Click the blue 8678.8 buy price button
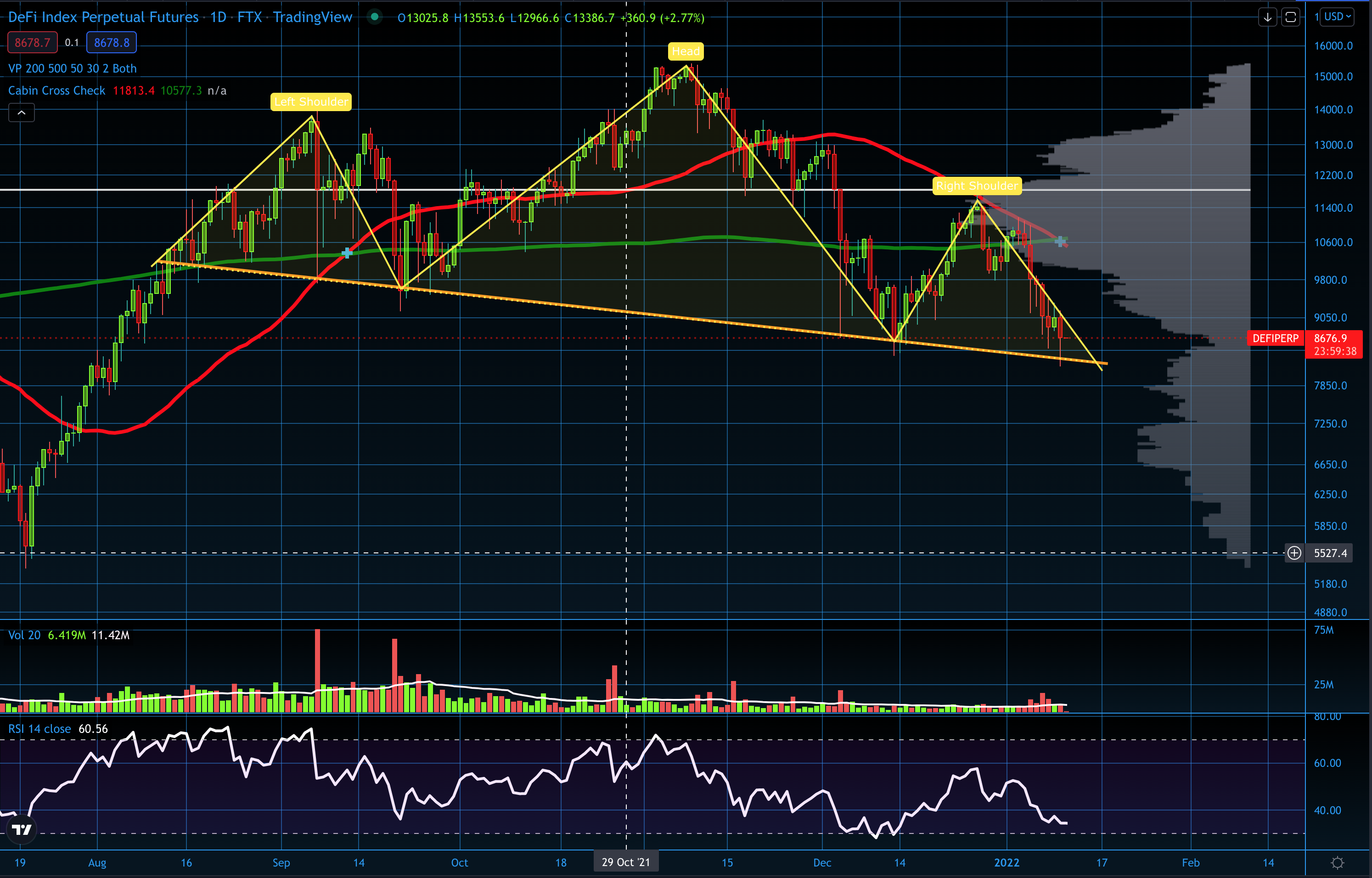 tap(111, 43)
